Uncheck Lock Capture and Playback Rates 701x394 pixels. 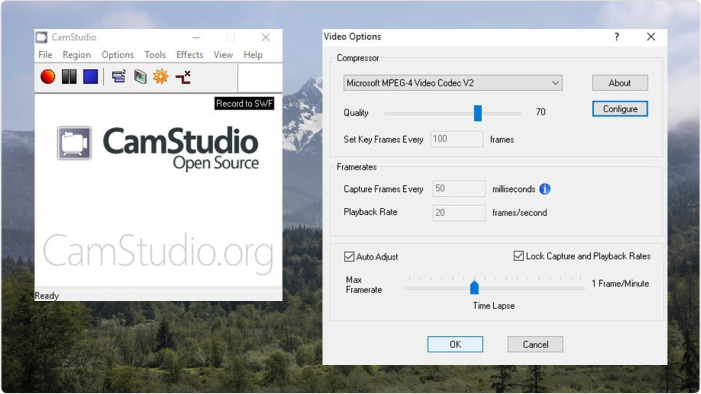(x=519, y=256)
